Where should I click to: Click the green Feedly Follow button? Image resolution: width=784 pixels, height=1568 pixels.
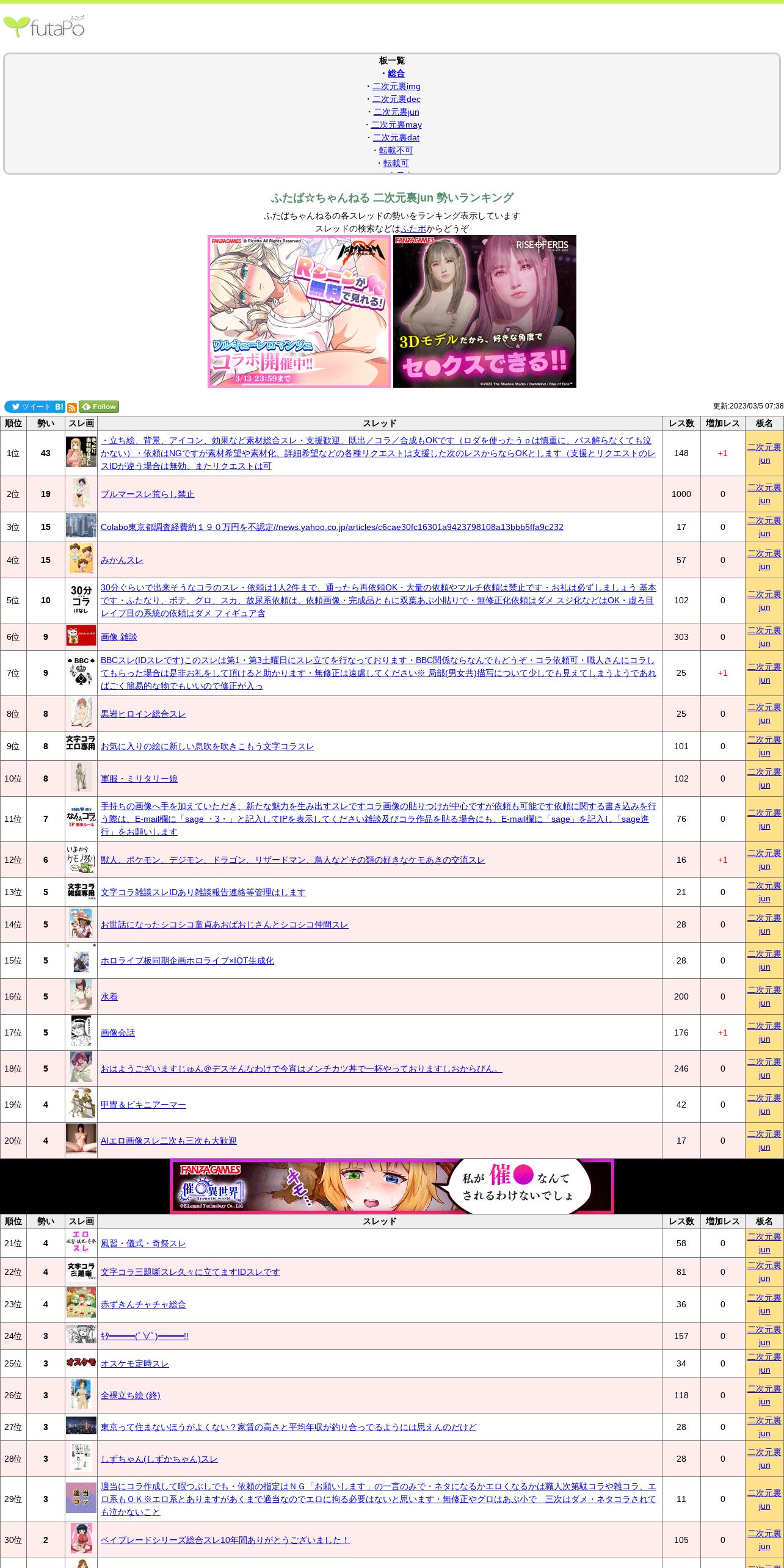click(x=99, y=407)
